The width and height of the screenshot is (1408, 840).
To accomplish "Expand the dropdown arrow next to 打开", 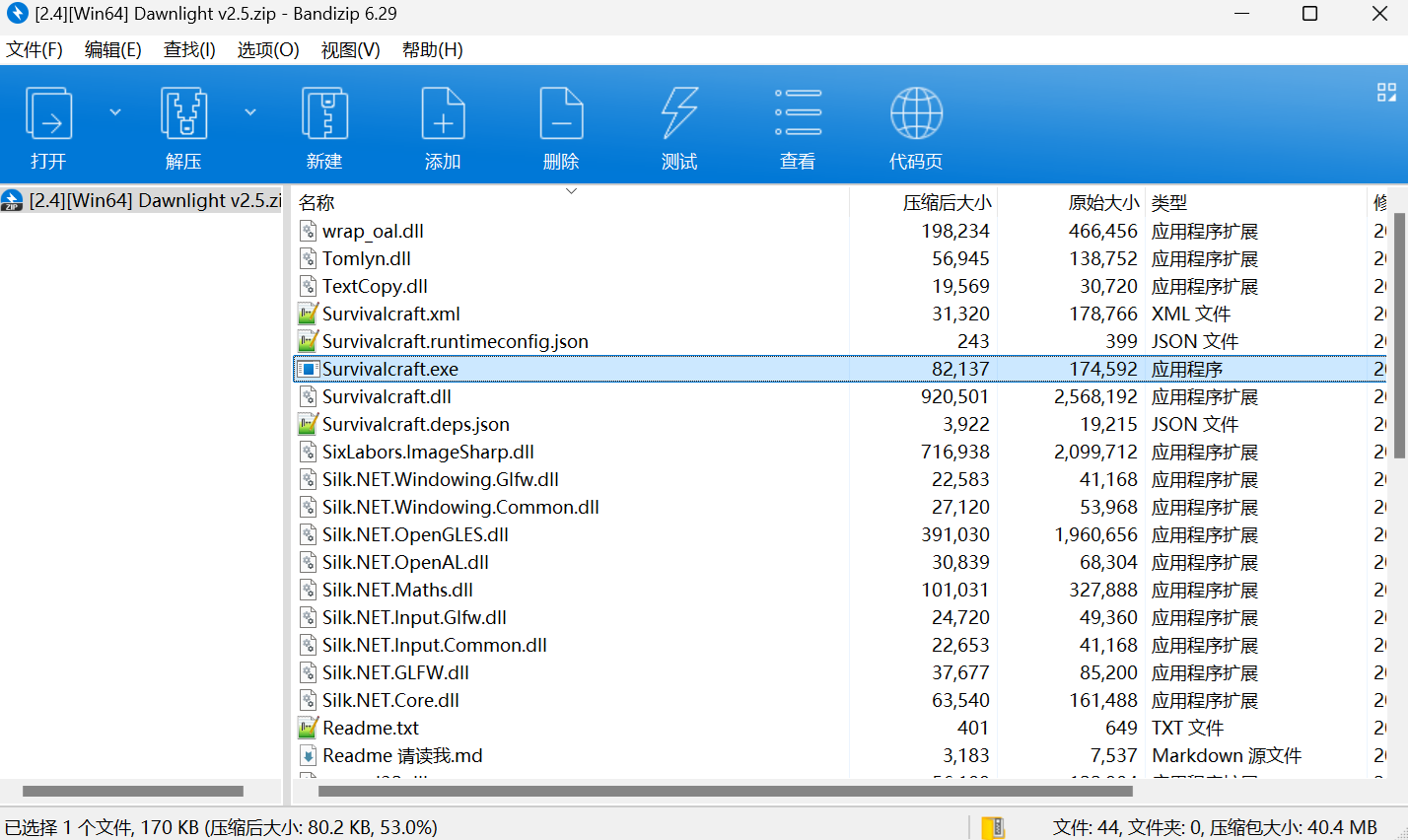I will pos(115,112).
